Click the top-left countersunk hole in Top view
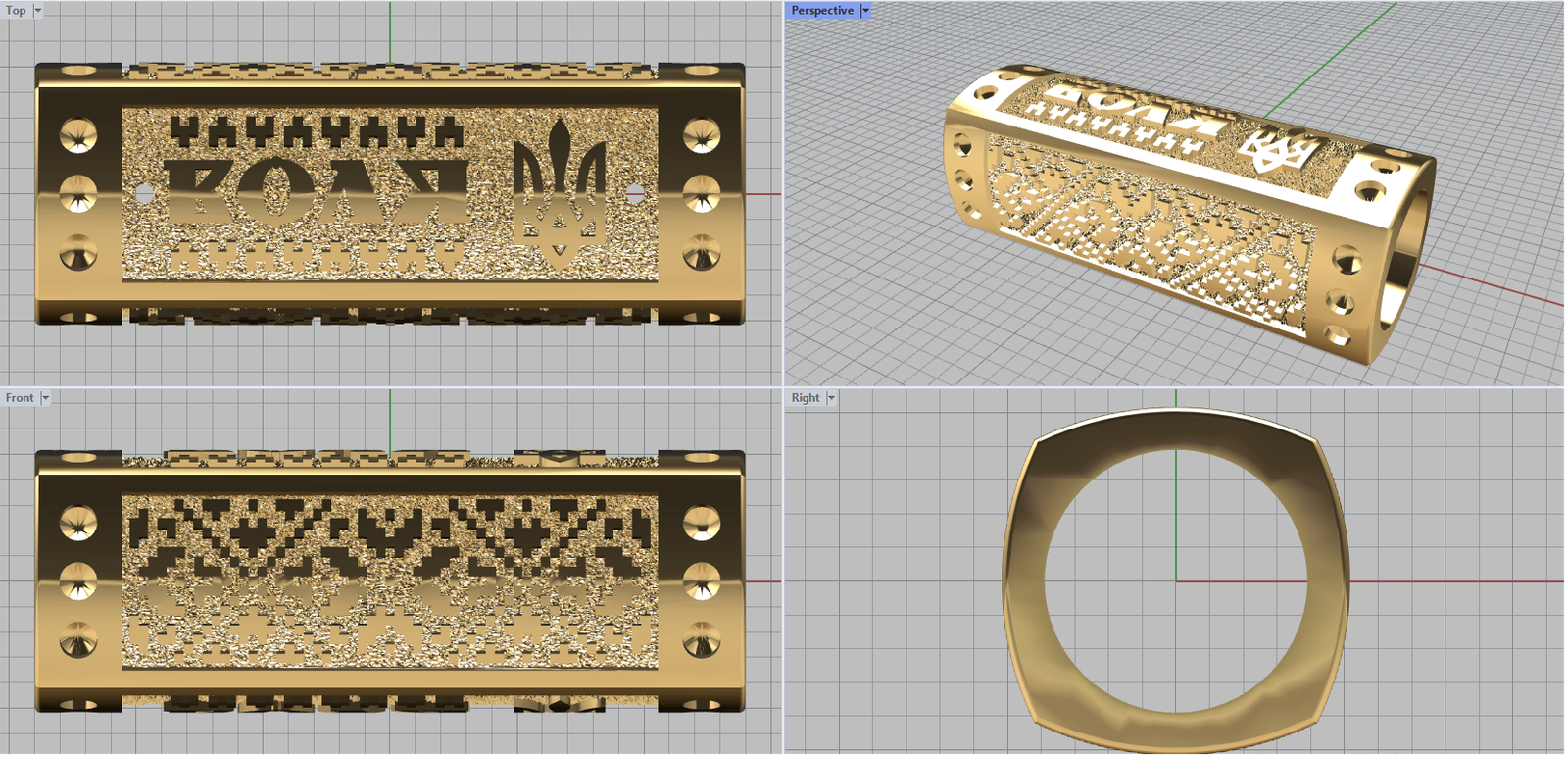The width and height of the screenshot is (1568, 757). [x=77, y=136]
